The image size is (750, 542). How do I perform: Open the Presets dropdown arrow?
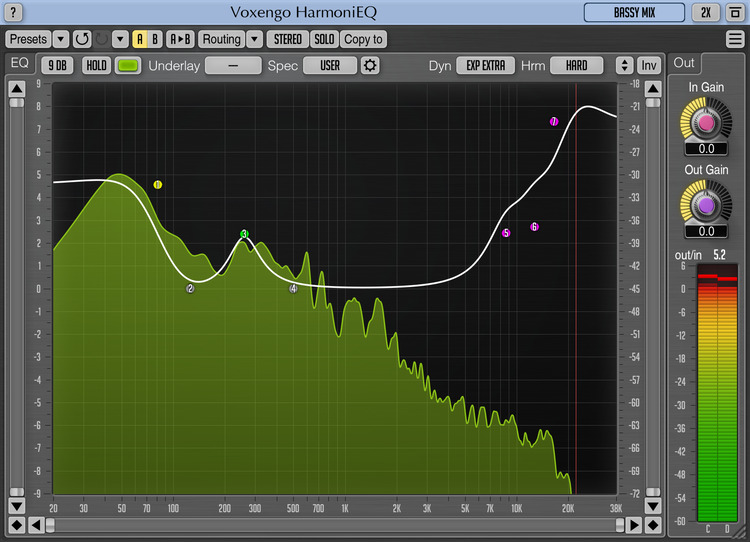[x=61, y=39]
